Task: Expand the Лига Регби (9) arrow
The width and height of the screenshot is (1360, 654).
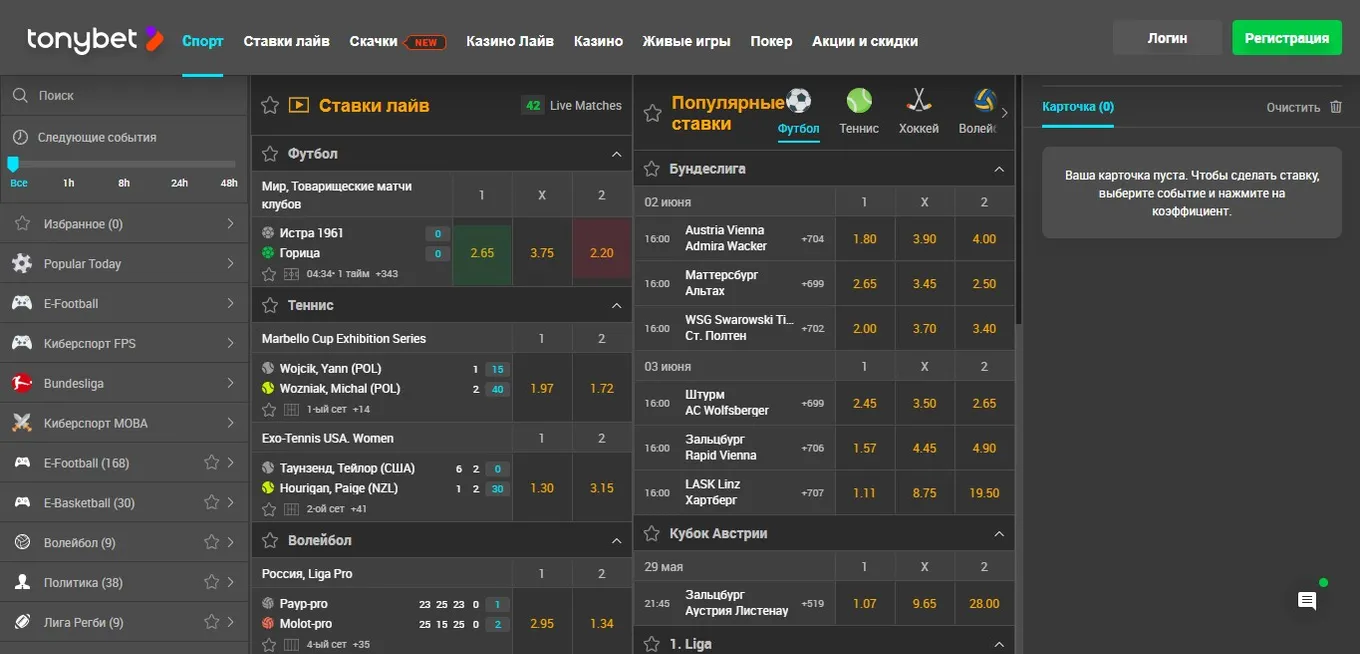Action: click(230, 622)
